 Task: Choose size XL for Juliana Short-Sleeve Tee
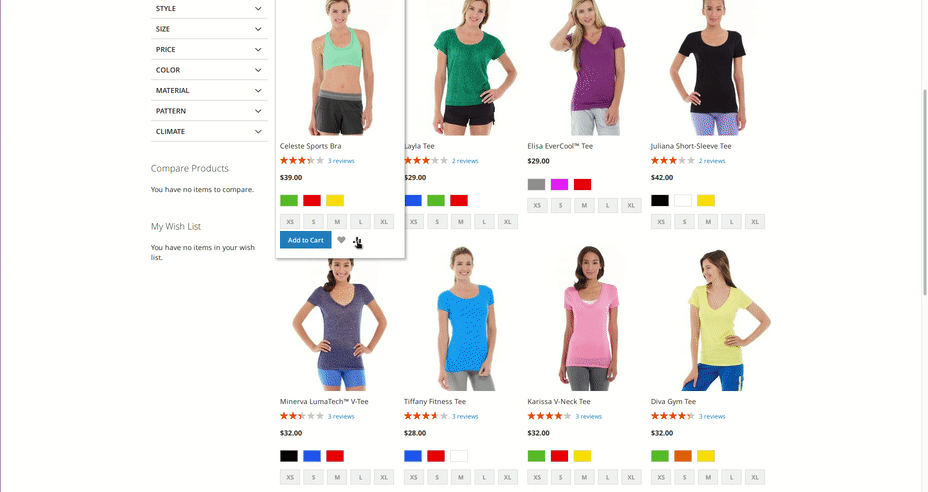(x=755, y=222)
